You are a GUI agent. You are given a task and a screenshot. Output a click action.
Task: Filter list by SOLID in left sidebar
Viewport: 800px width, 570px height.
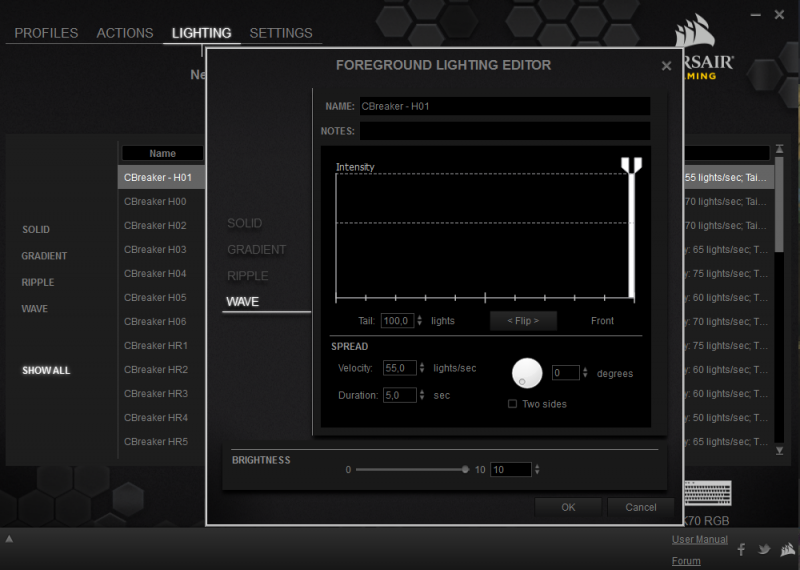(36, 230)
